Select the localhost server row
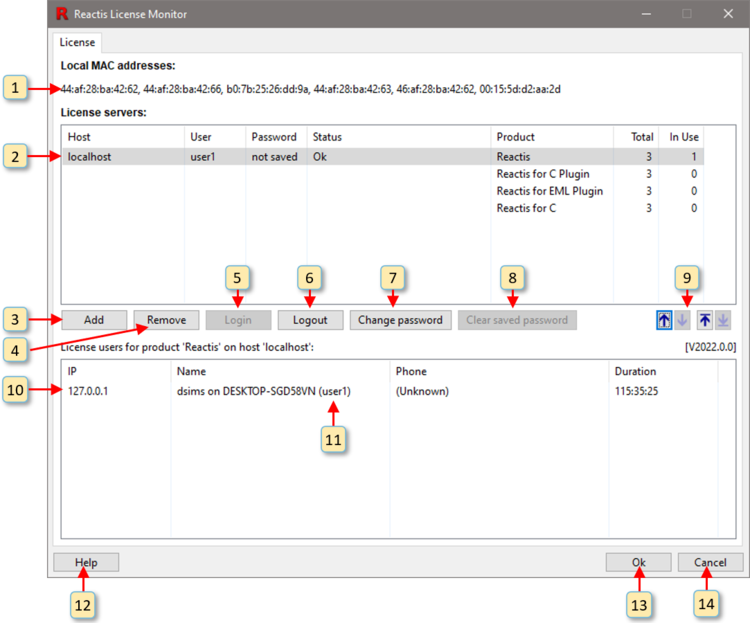 [x=383, y=156]
